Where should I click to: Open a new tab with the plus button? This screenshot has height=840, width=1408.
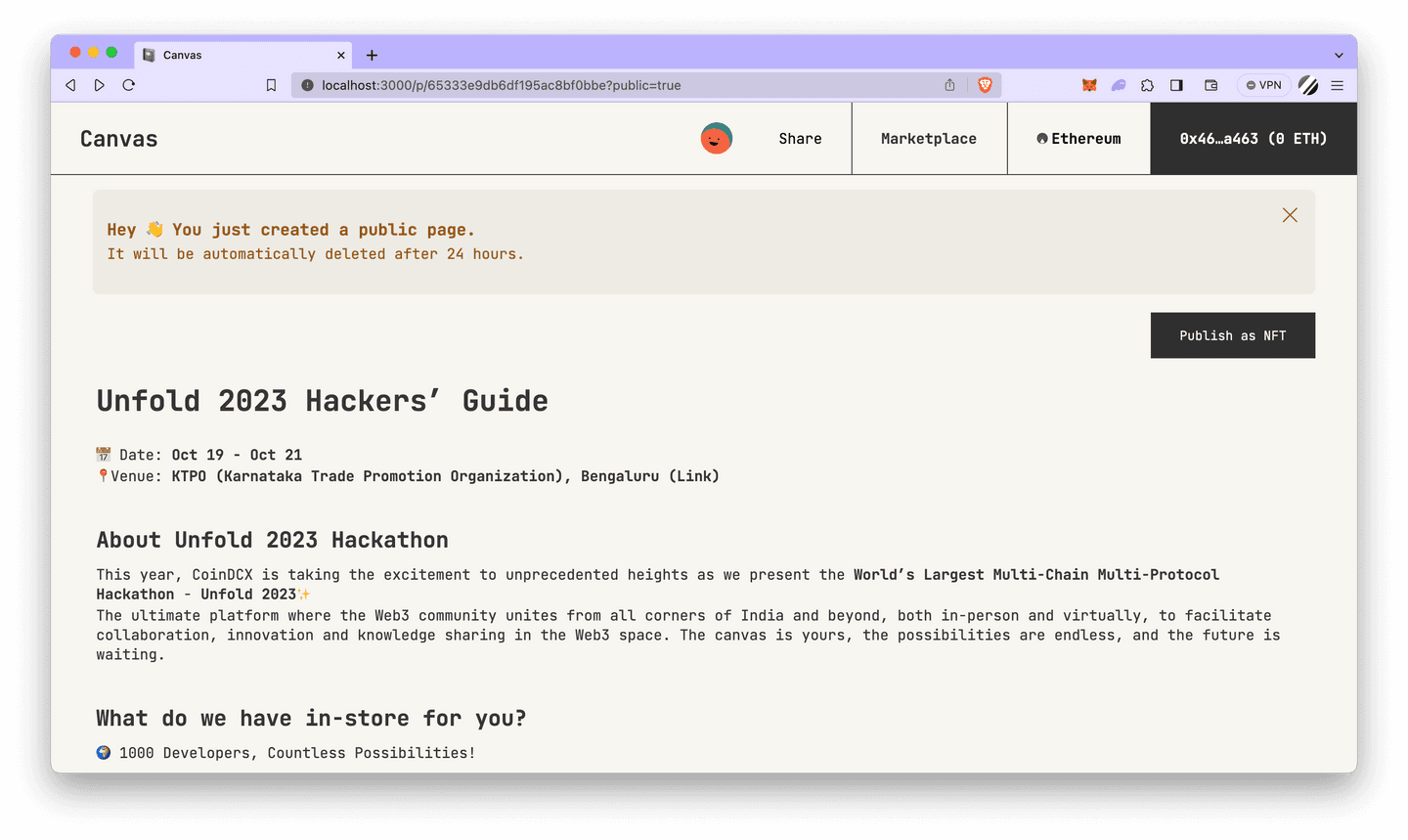(x=372, y=55)
